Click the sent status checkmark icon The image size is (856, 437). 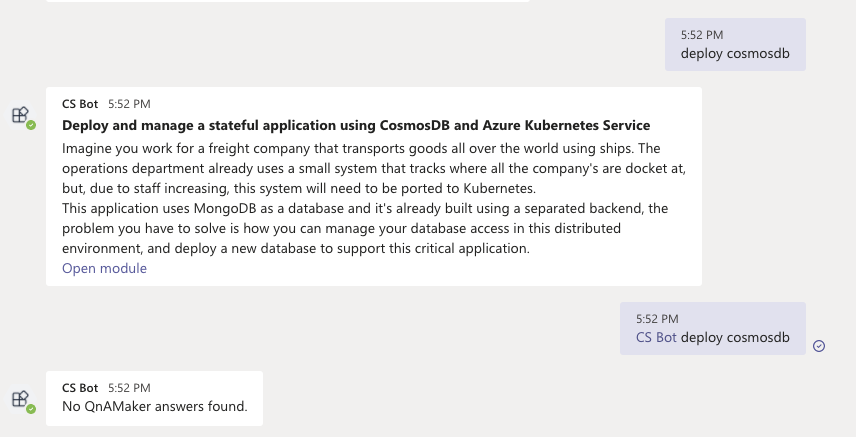pos(819,345)
